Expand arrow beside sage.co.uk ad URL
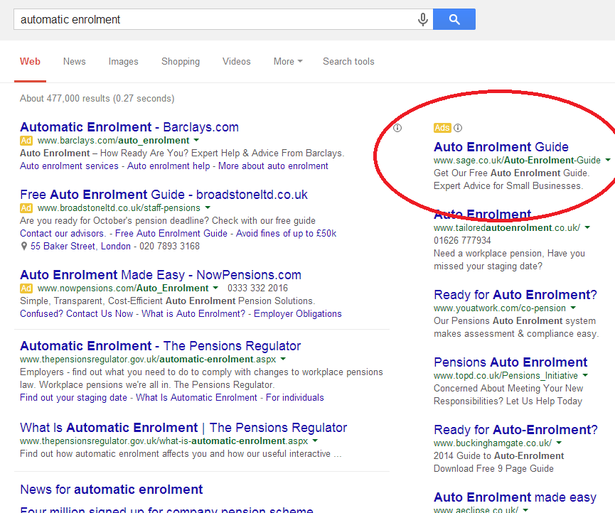 click(608, 160)
